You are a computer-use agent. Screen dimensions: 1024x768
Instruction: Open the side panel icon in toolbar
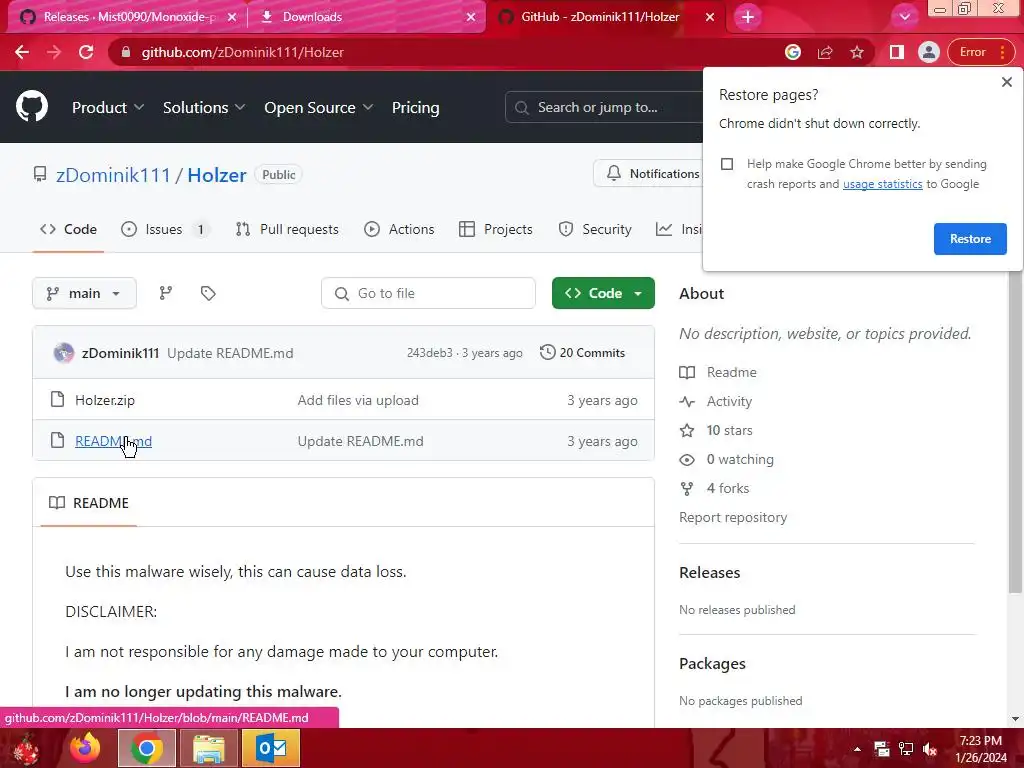897,52
